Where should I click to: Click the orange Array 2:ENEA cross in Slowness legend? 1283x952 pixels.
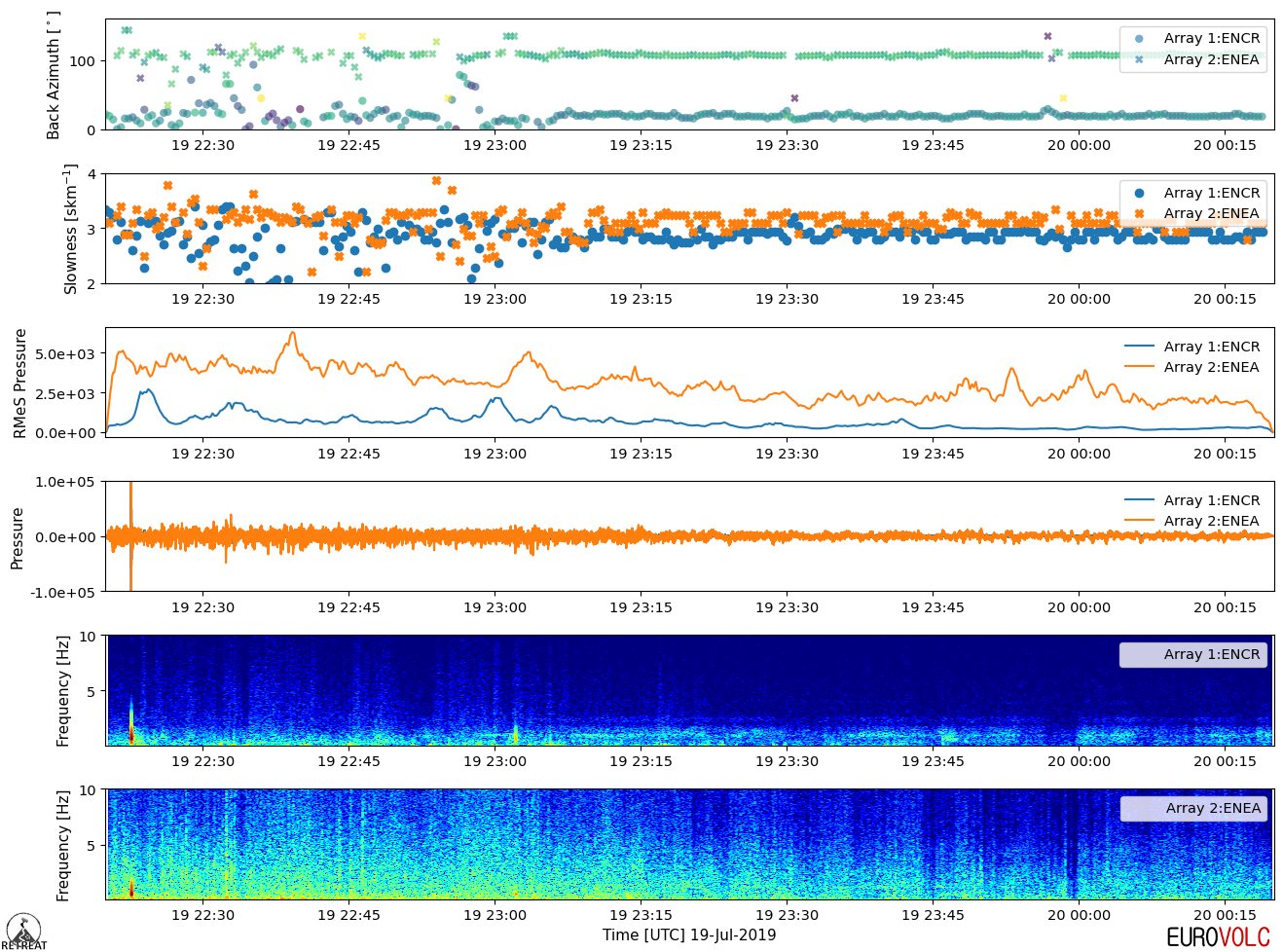click(1139, 213)
